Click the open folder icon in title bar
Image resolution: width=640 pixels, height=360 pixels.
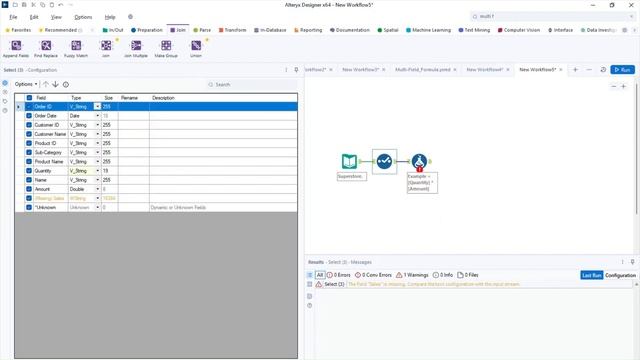click(x=15, y=5)
